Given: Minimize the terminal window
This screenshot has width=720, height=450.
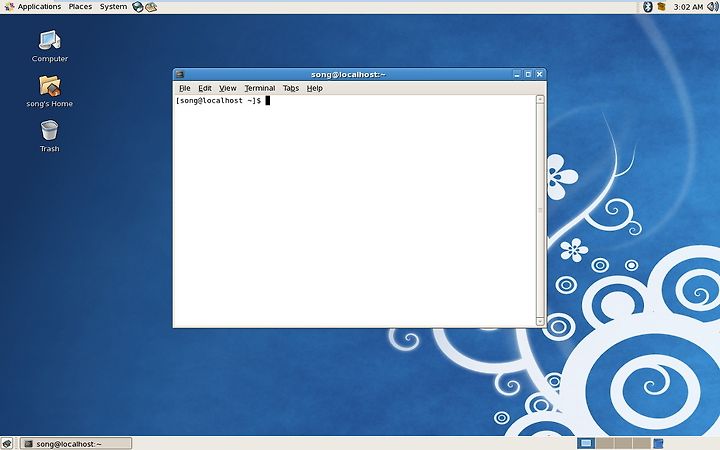Looking at the screenshot, I should click(517, 74).
